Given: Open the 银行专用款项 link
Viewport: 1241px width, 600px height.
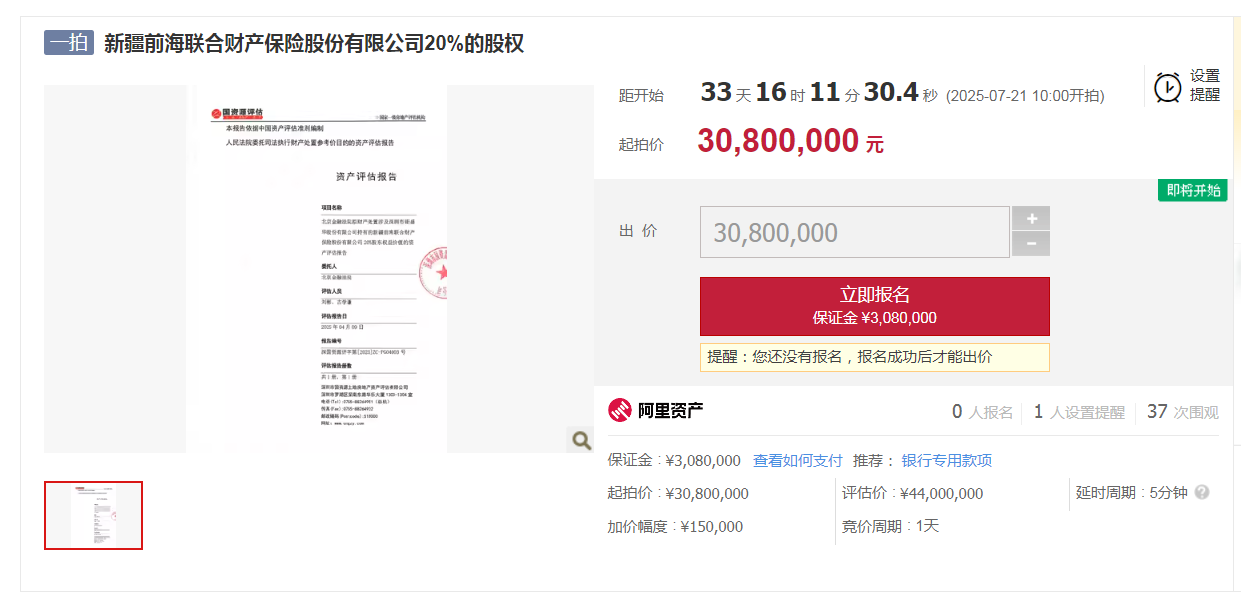Looking at the screenshot, I should tap(946, 461).
